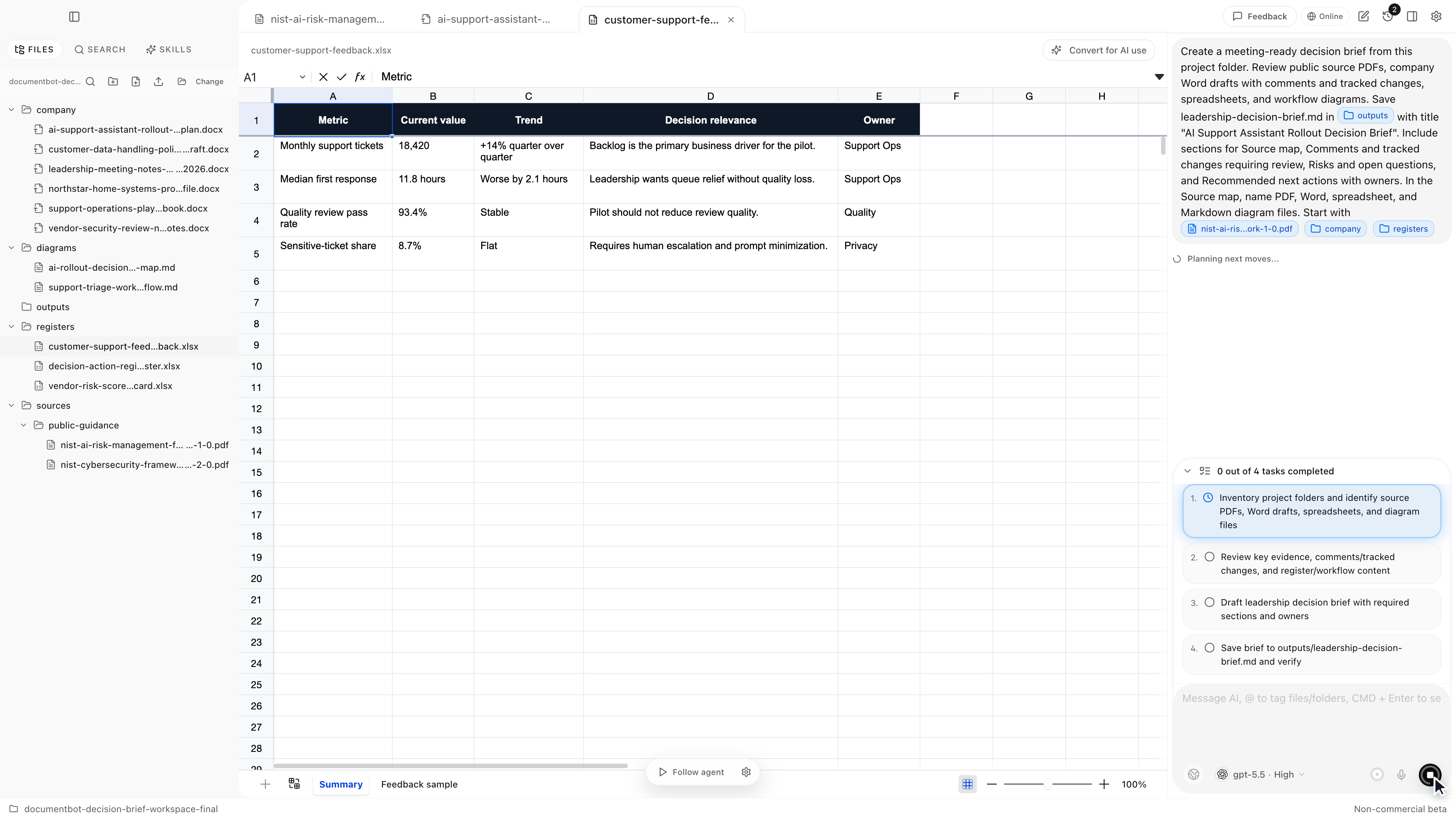Adjust the spreadsheet zoom slider
This screenshot has width=1456, height=819.
pyautogui.click(x=1048, y=784)
